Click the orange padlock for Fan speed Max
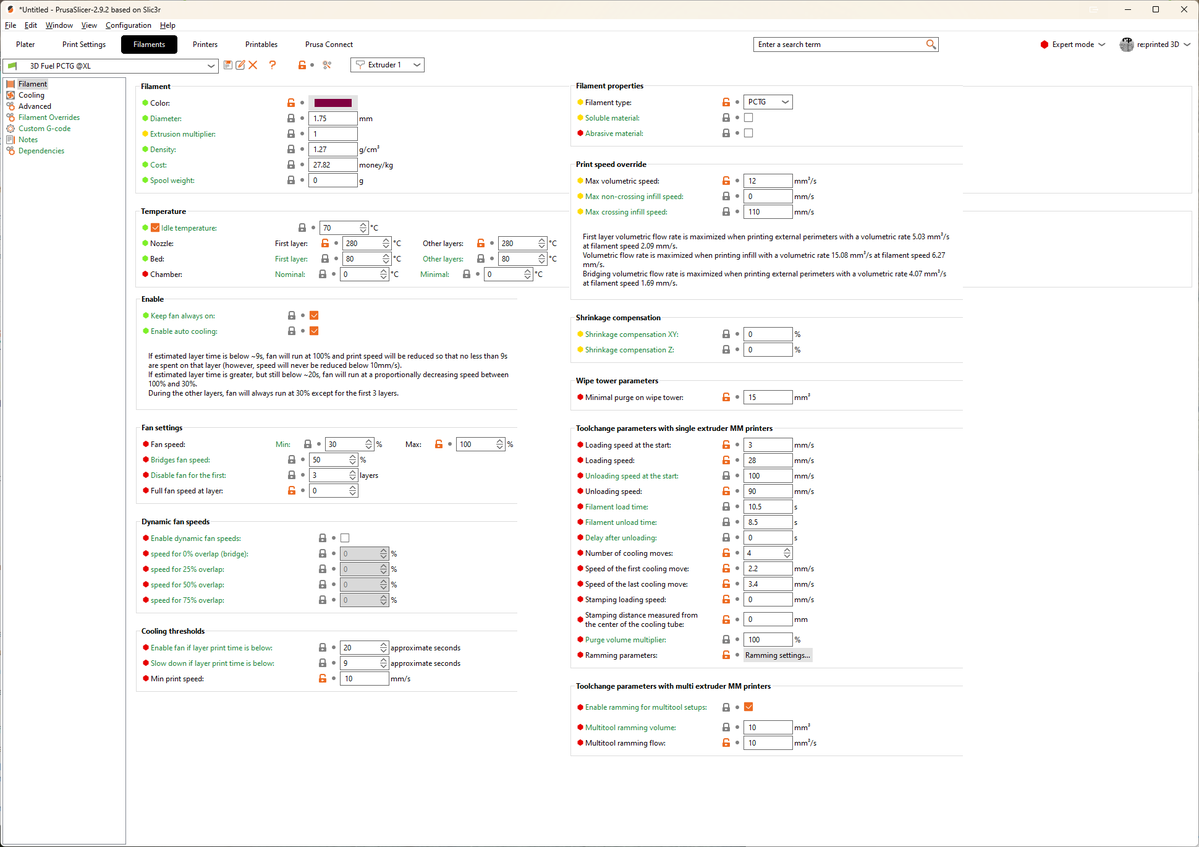 [439, 444]
